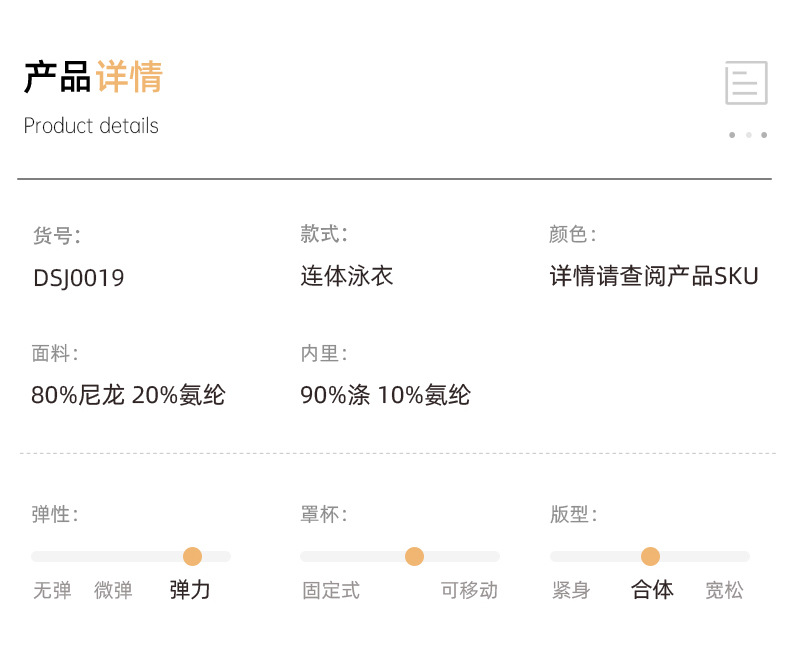The height and width of the screenshot is (659, 790).
Task: Click the Product details subtitle
Action: [x=91, y=126]
